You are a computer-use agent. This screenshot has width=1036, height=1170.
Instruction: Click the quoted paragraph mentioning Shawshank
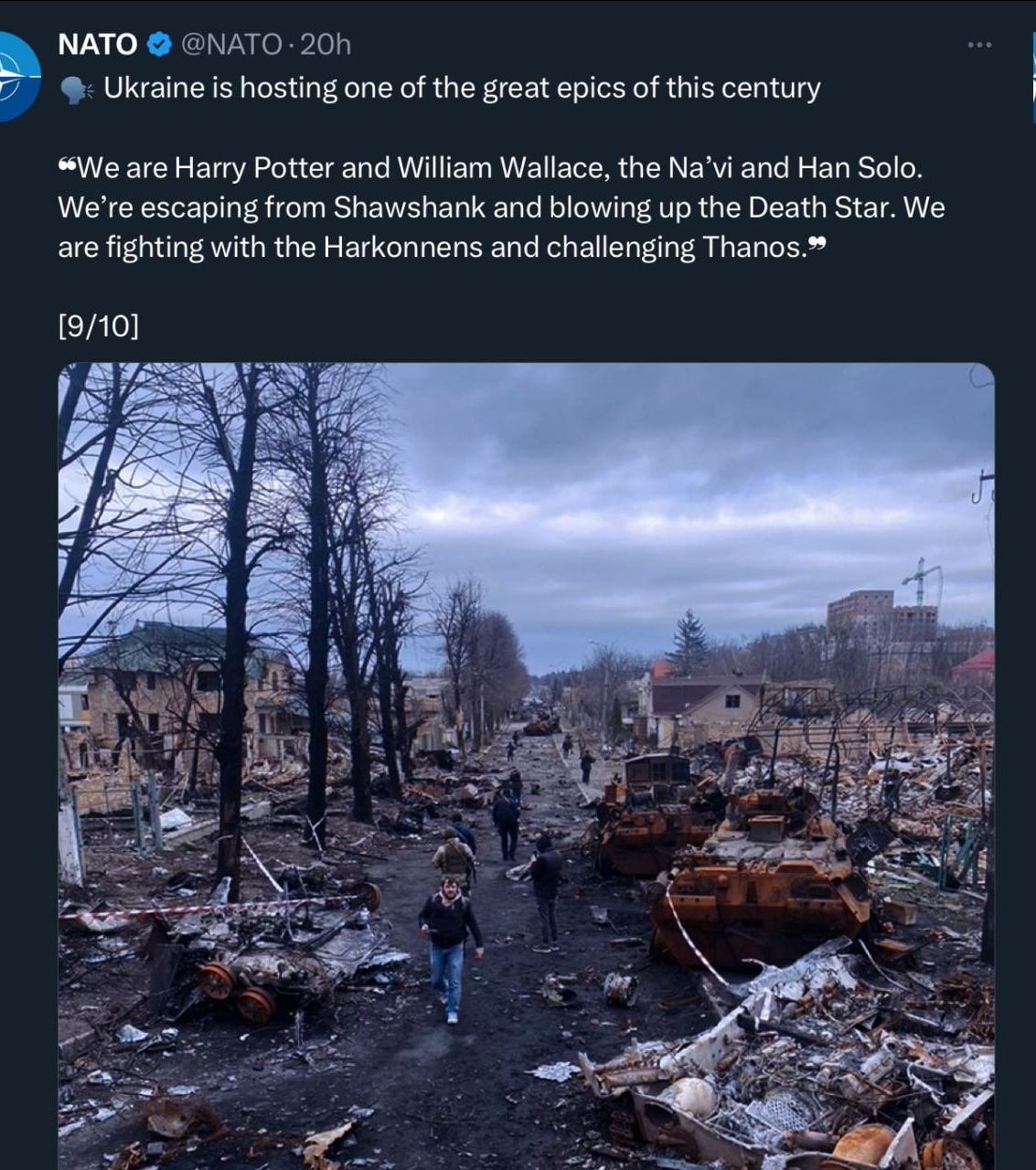[501, 207]
